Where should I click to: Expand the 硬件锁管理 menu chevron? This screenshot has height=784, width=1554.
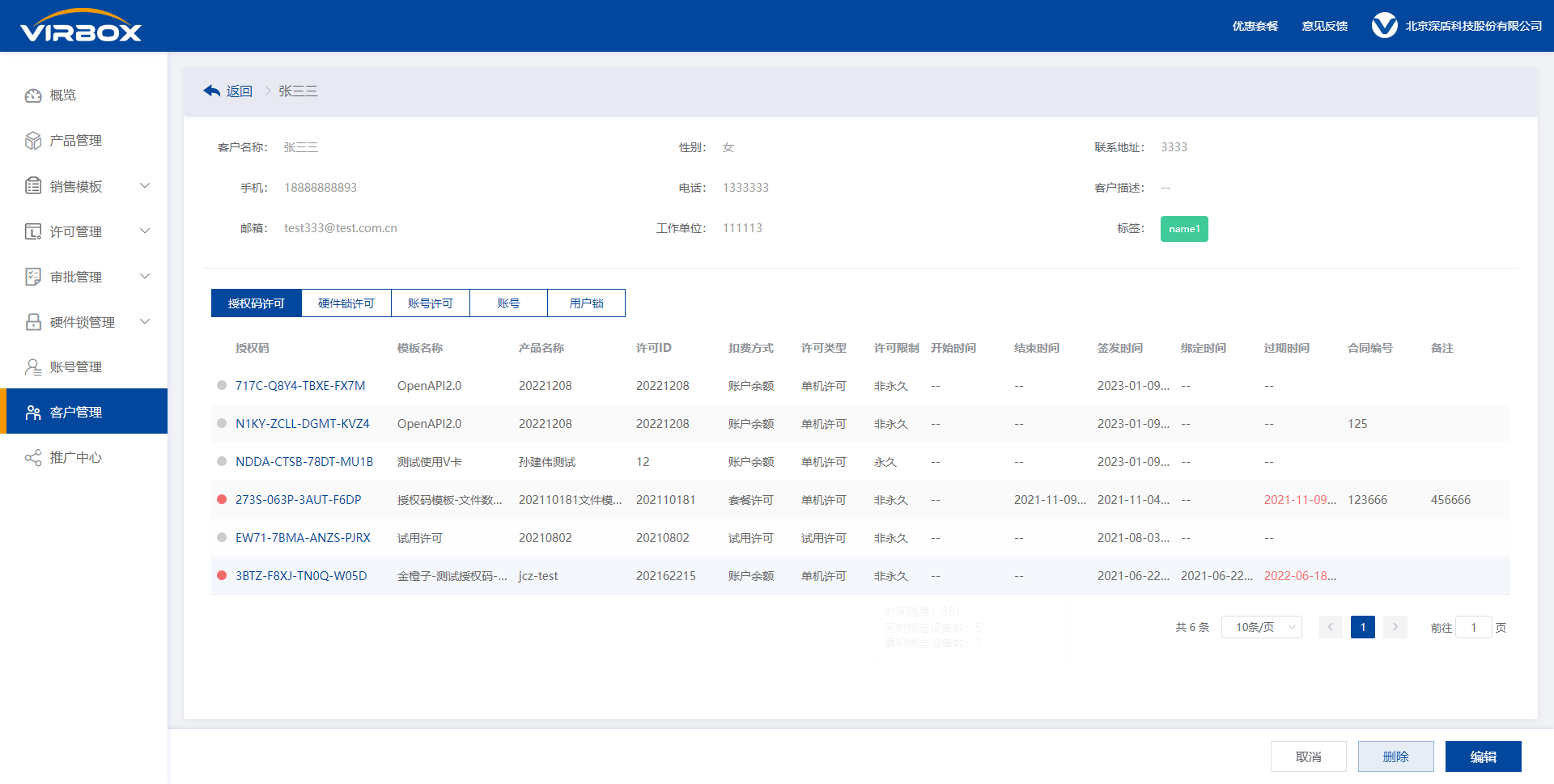[x=145, y=322]
